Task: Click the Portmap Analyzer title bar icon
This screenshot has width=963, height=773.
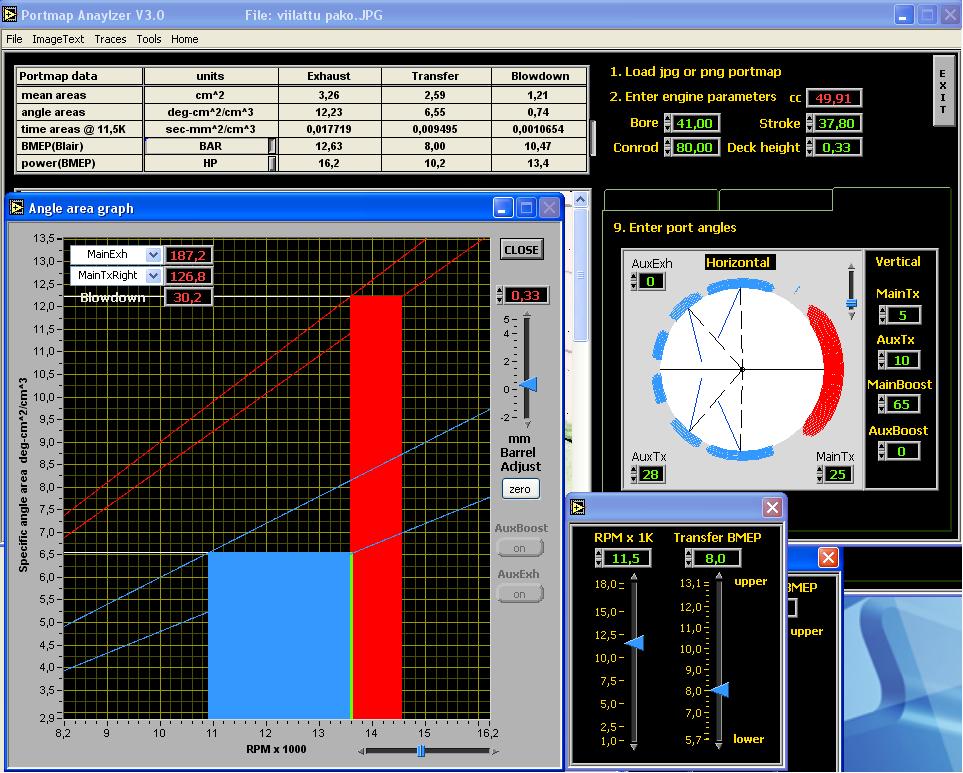Action: (x=10, y=16)
